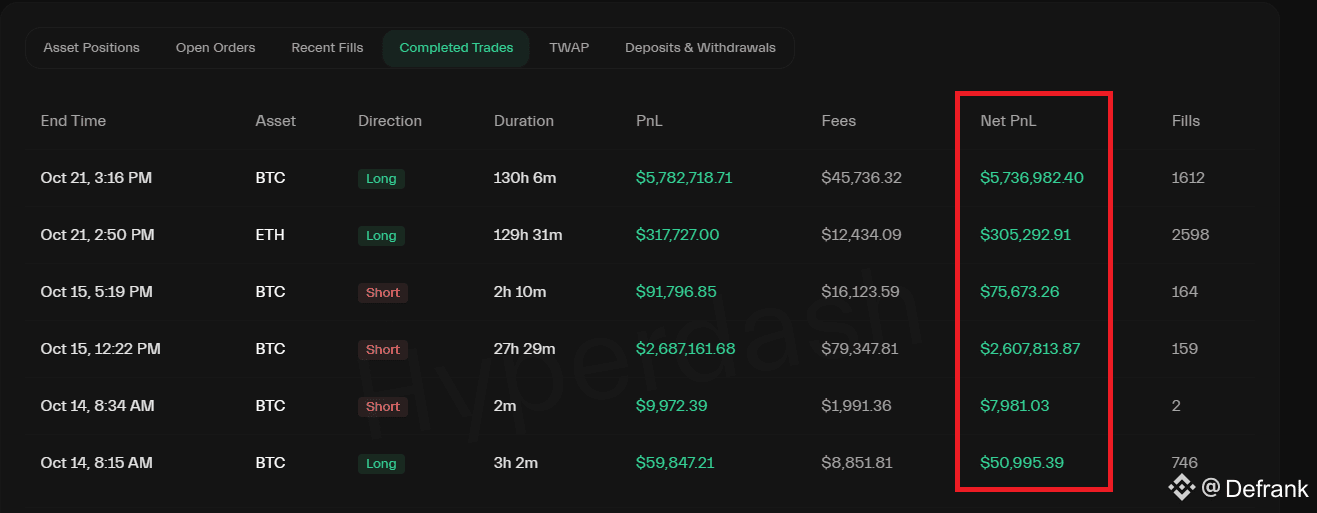Screen dimensions: 1317x513
Task: Switch to the Open Orders tab
Action: (215, 48)
